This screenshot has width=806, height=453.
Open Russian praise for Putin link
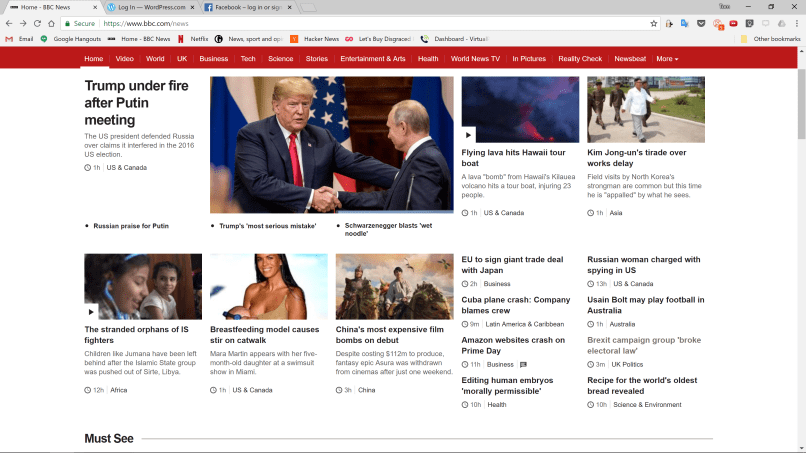(x=131, y=226)
